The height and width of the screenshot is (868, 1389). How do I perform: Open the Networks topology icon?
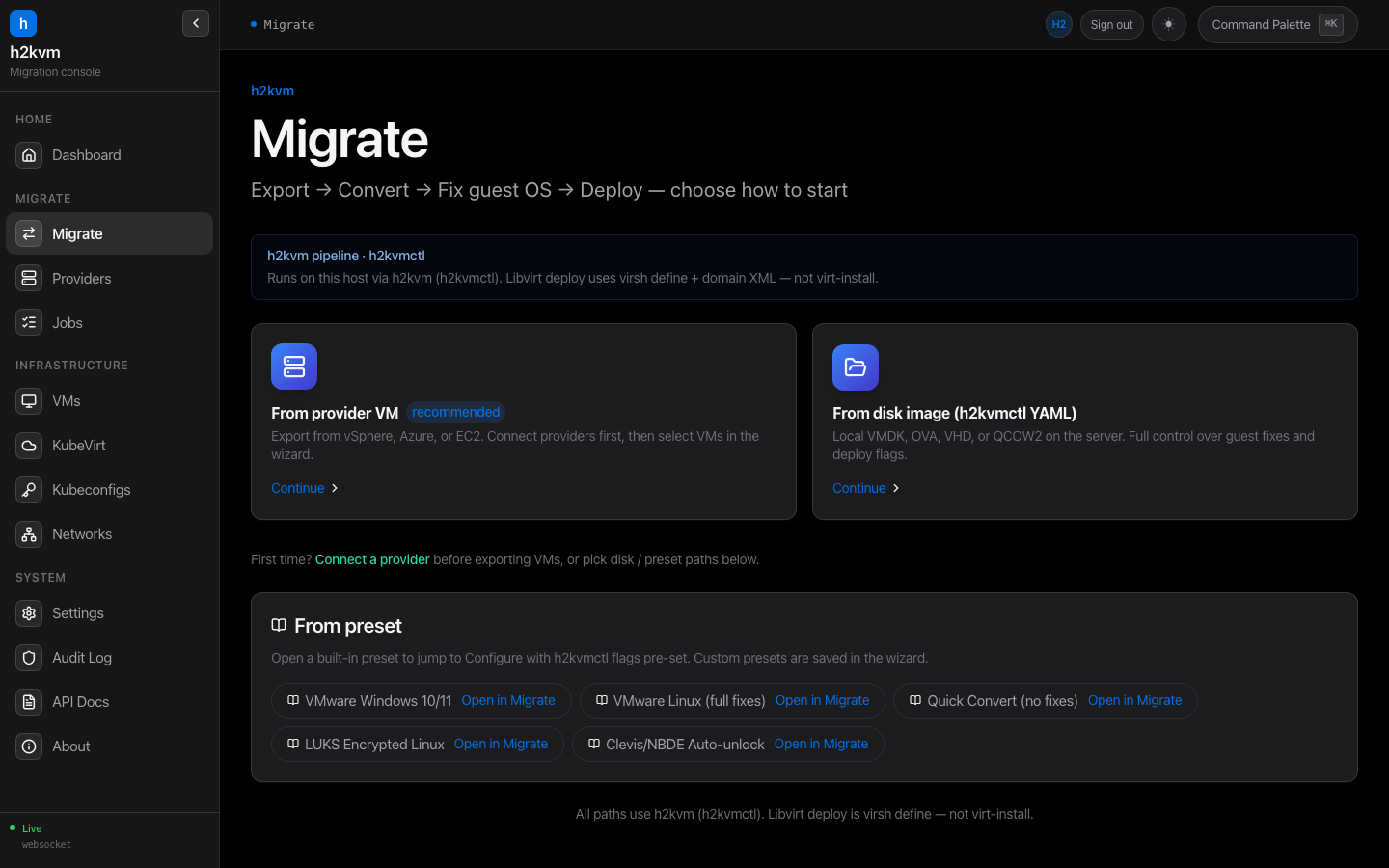tap(29, 534)
